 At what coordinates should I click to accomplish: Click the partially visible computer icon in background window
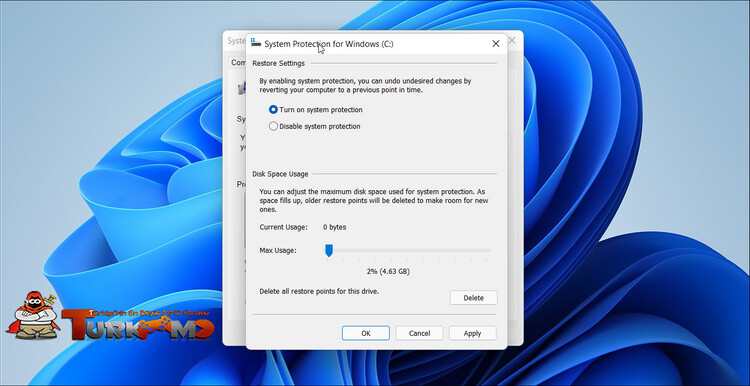[242, 88]
